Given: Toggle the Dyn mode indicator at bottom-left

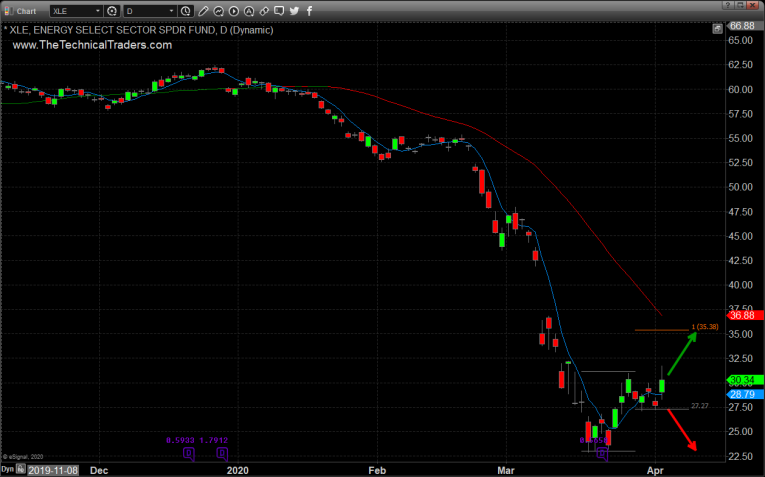Looking at the screenshot, I should (9, 468).
